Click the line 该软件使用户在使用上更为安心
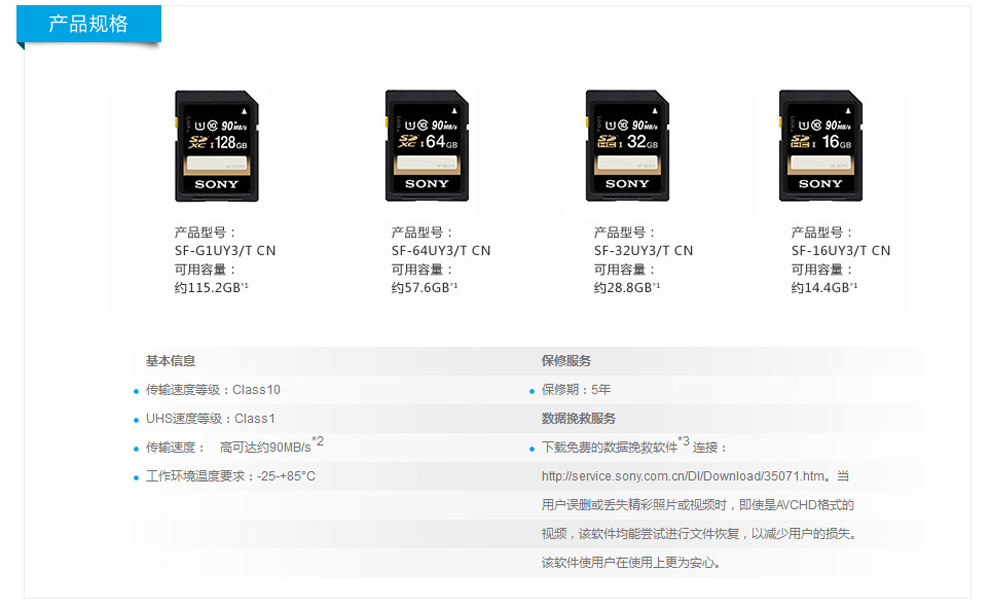The width and height of the screenshot is (990, 606). click(x=631, y=562)
